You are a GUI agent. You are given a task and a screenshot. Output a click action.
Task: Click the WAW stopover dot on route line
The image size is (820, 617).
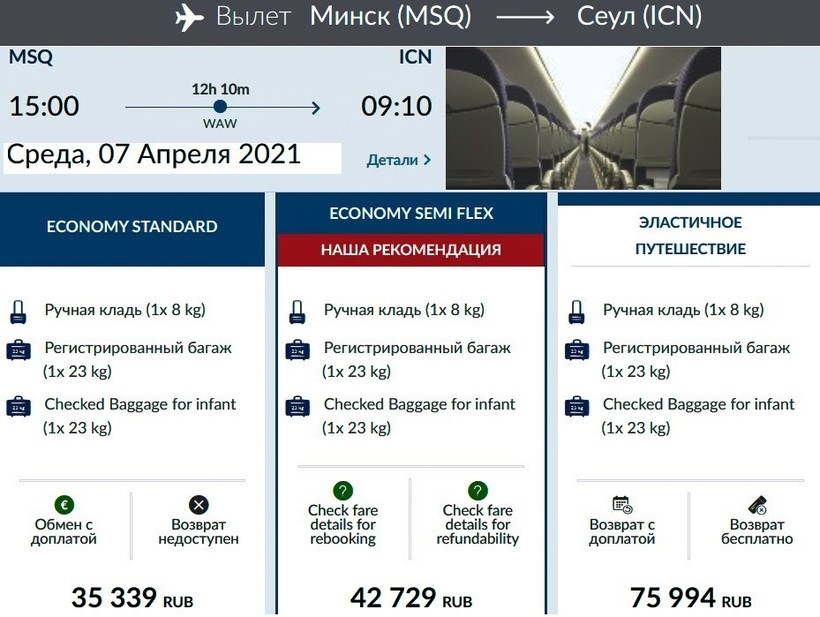click(220, 106)
